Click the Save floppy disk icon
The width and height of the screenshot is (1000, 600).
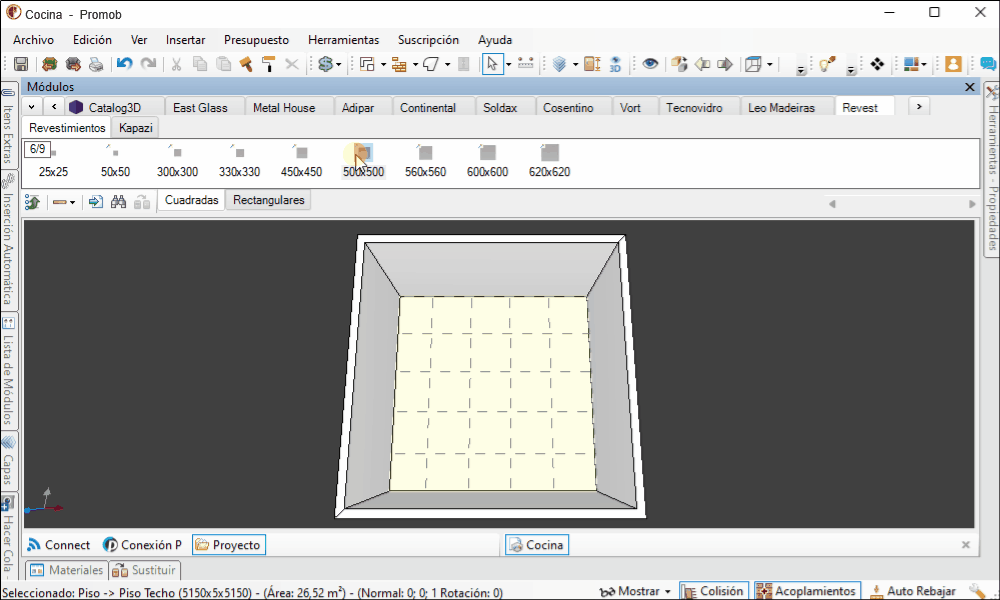point(20,64)
